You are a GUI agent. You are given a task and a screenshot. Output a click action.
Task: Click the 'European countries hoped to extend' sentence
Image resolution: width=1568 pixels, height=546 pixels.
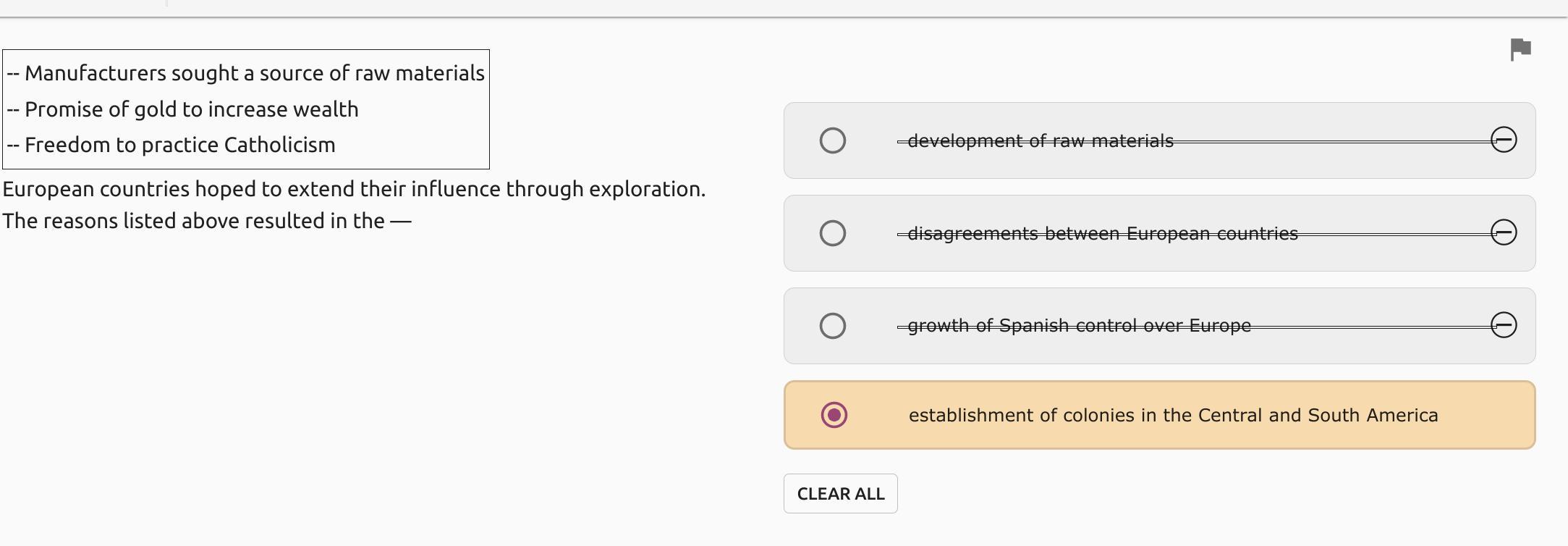click(354, 189)
